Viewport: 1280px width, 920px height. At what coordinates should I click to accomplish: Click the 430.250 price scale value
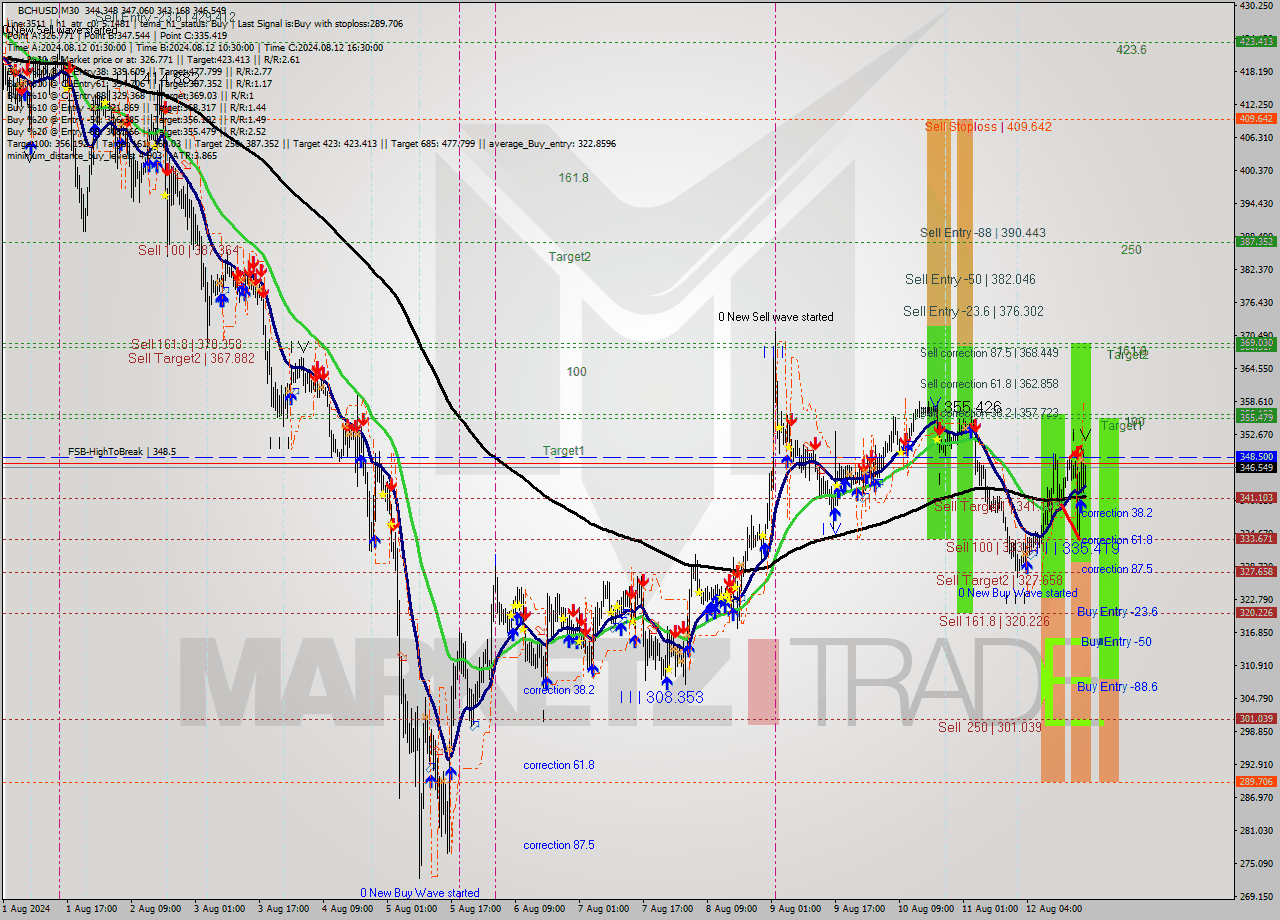click(x=1257, y=6)
